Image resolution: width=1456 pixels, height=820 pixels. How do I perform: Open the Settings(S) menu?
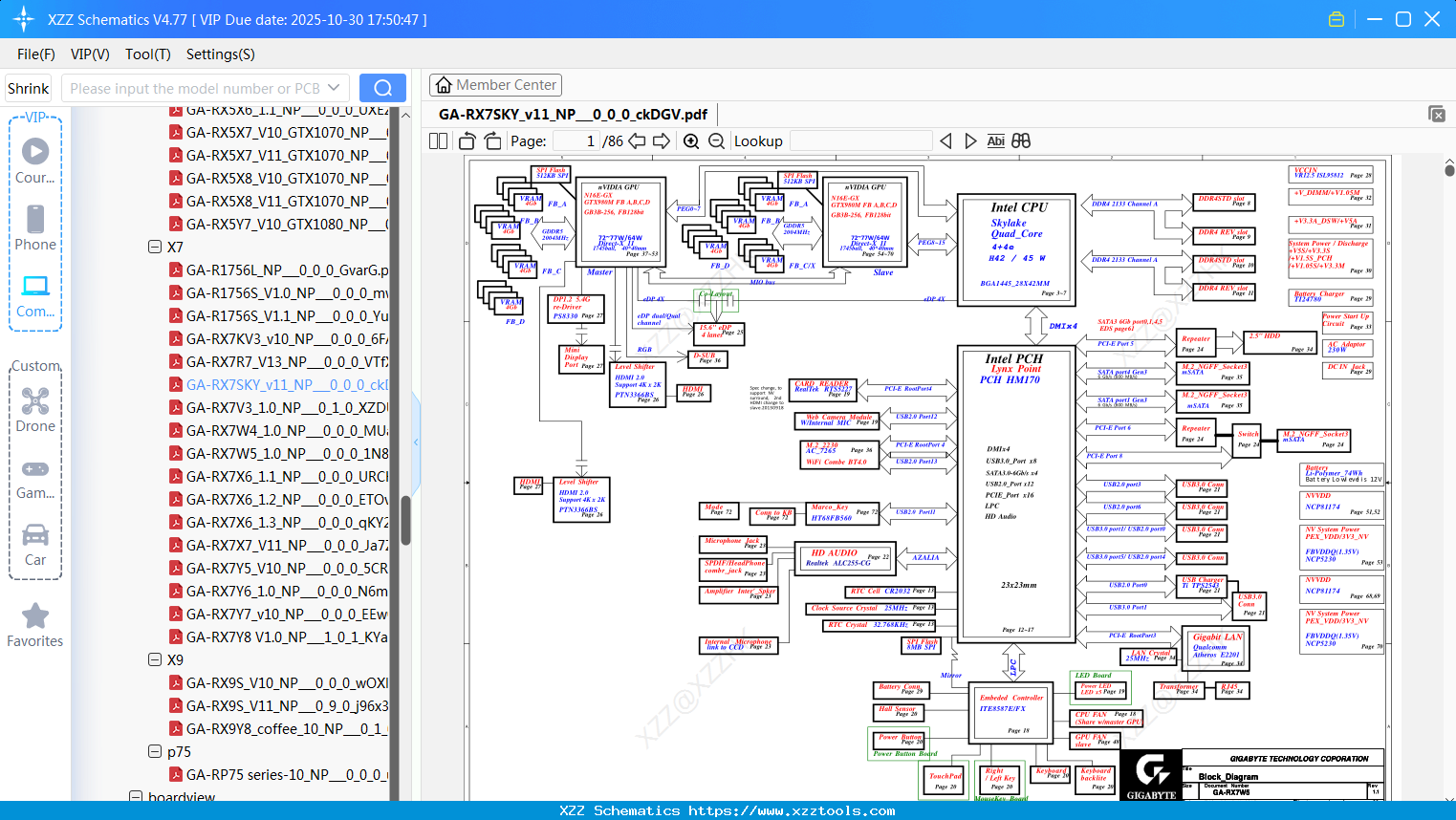tap(221, 54)
